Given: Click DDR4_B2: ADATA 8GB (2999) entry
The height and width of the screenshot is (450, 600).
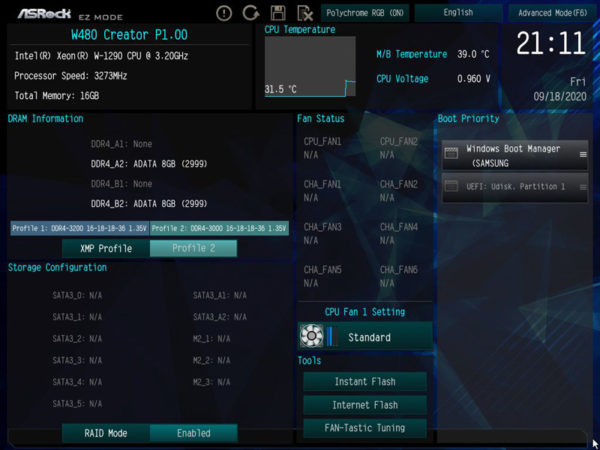Looking at the screenshot, I should pos(149,204).
